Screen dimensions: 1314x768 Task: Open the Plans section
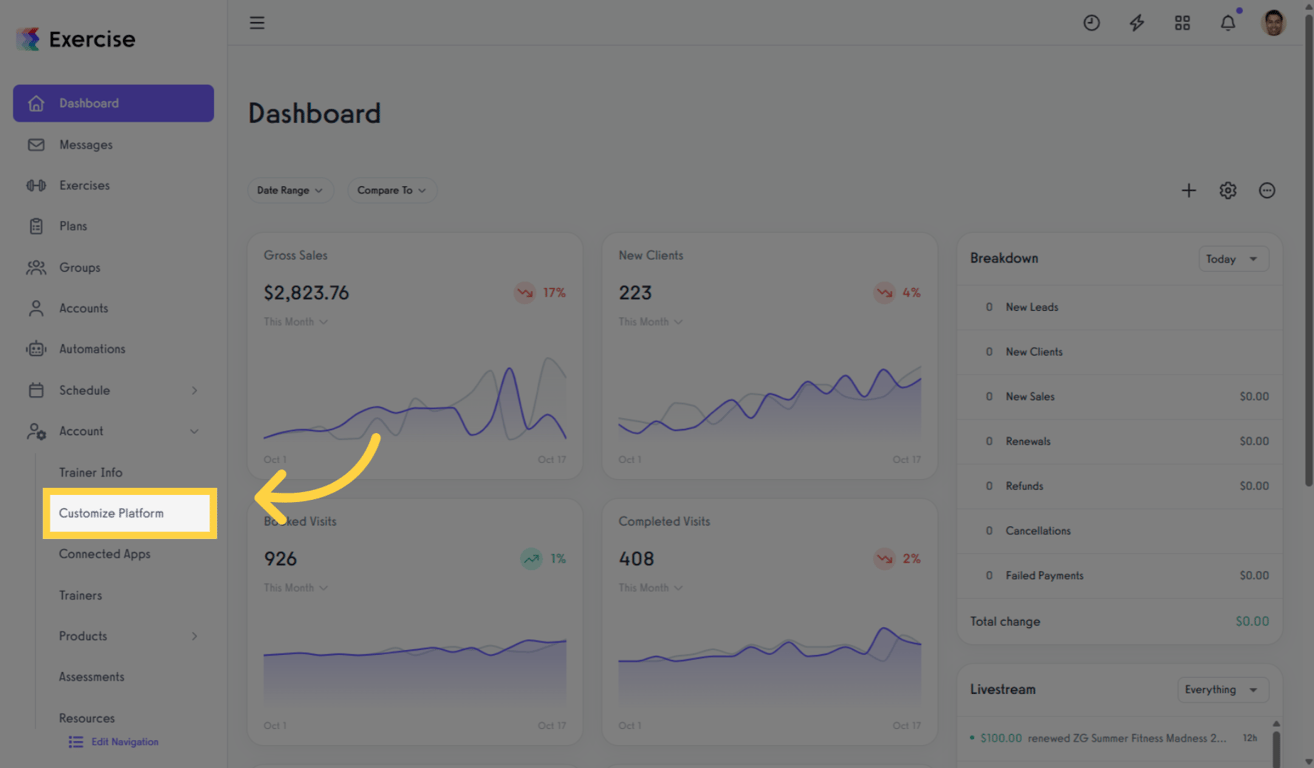click(x=74, y=226)
